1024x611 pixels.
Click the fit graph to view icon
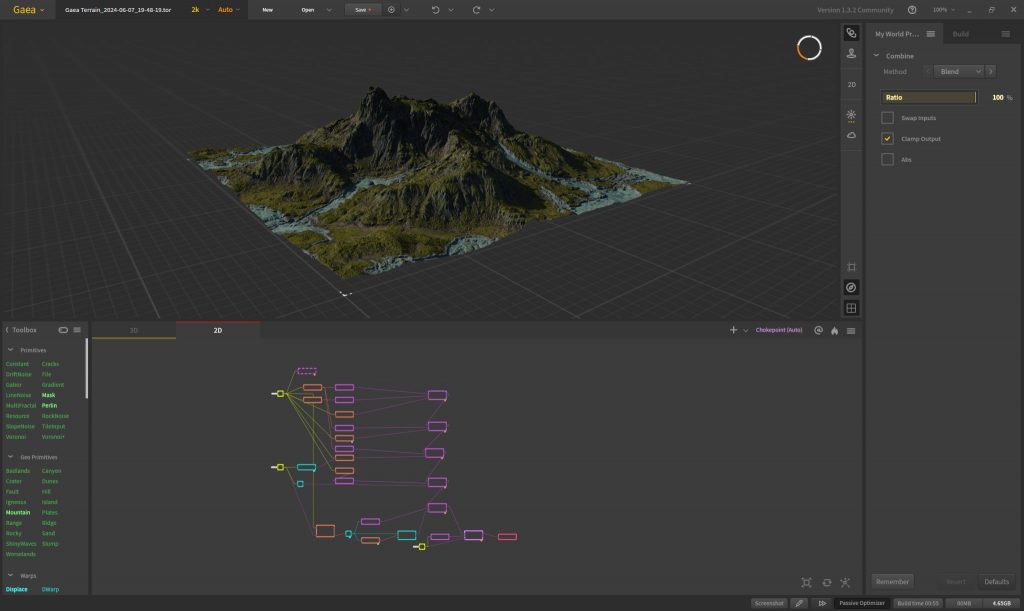tap(807, 582)
